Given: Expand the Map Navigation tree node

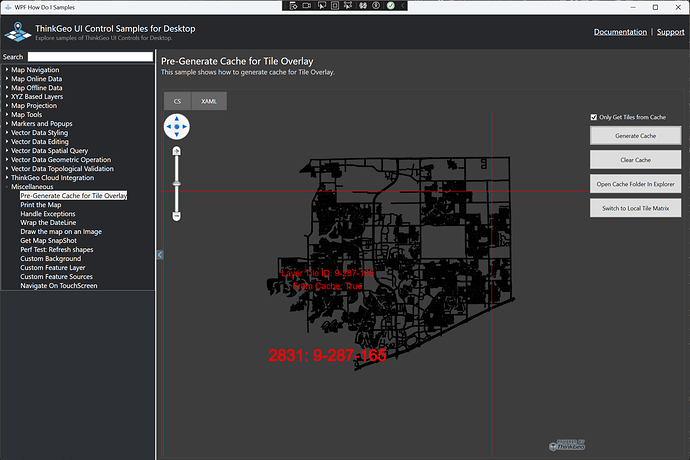Looking at the screenshot, I should [7, 70].
